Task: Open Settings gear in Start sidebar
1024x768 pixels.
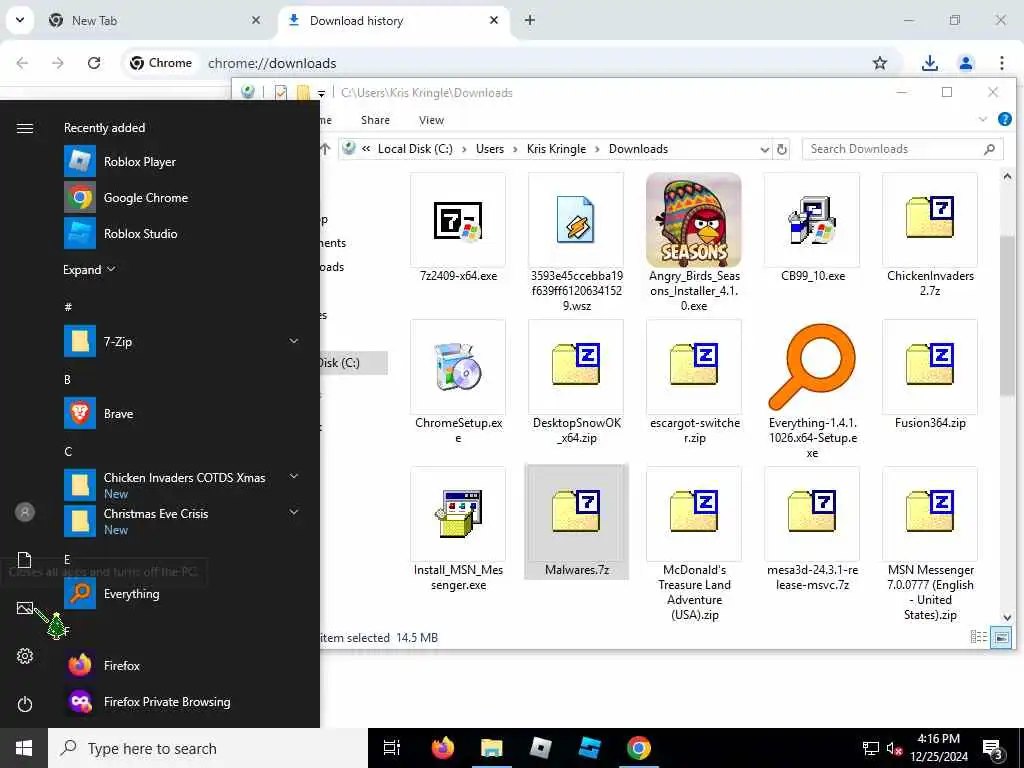Action: coord(25,656)
